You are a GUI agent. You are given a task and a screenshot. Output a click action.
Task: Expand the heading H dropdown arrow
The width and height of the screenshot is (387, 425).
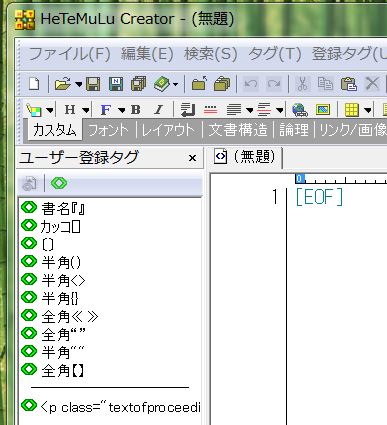tap(86, 110)
